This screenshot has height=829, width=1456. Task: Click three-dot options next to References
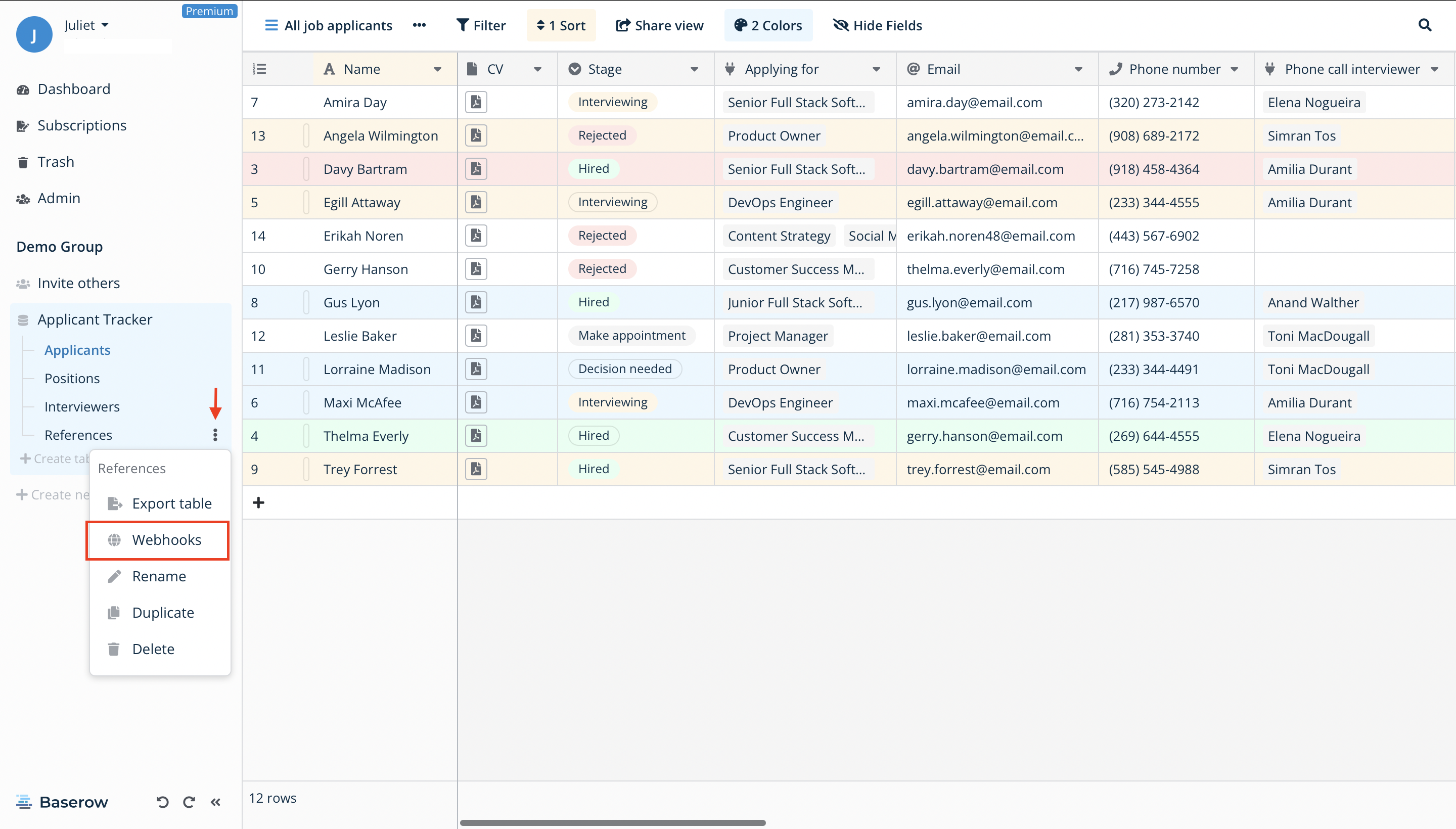[x=215, y=435]
